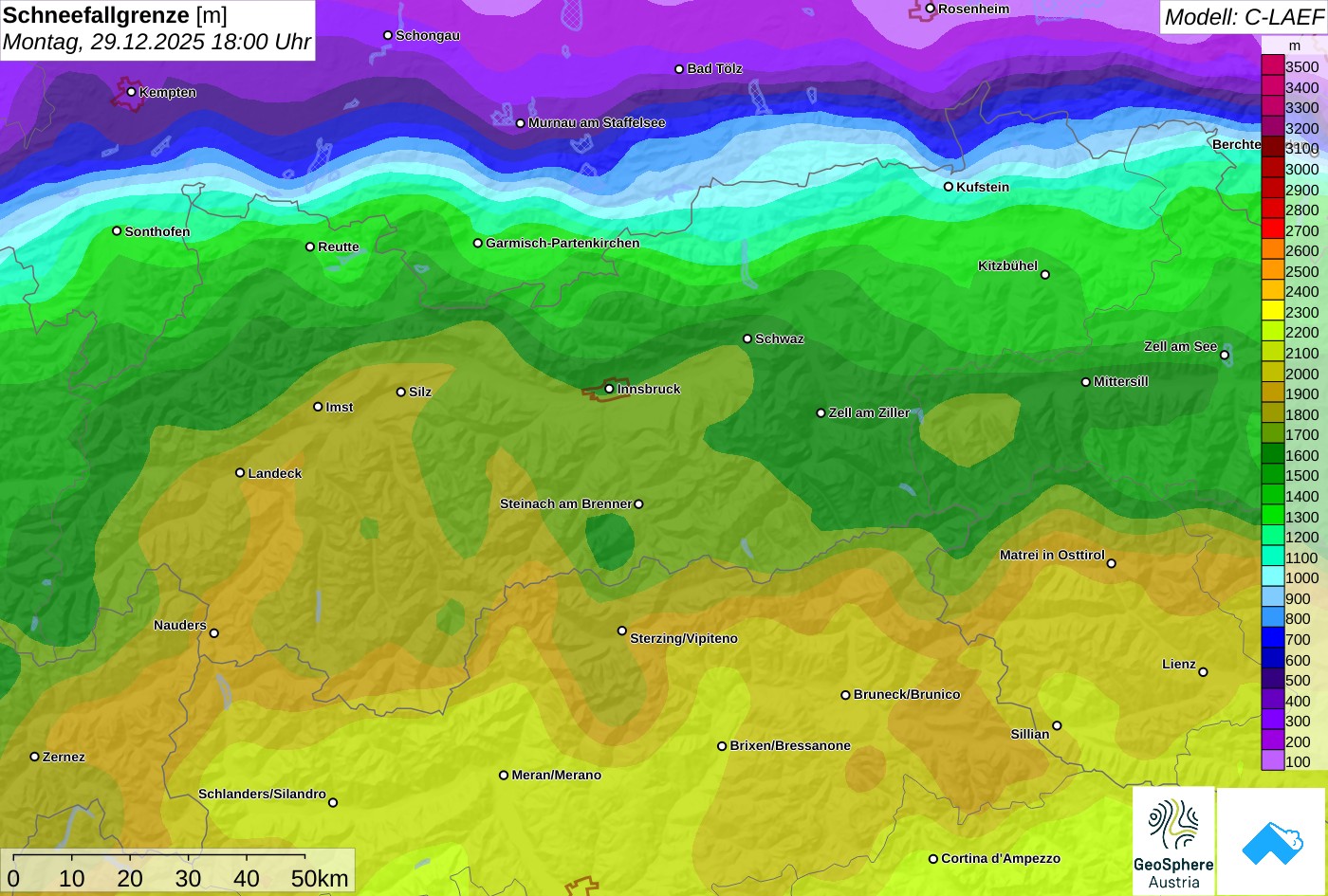Click the 2000 legend value

(1301, 374)
